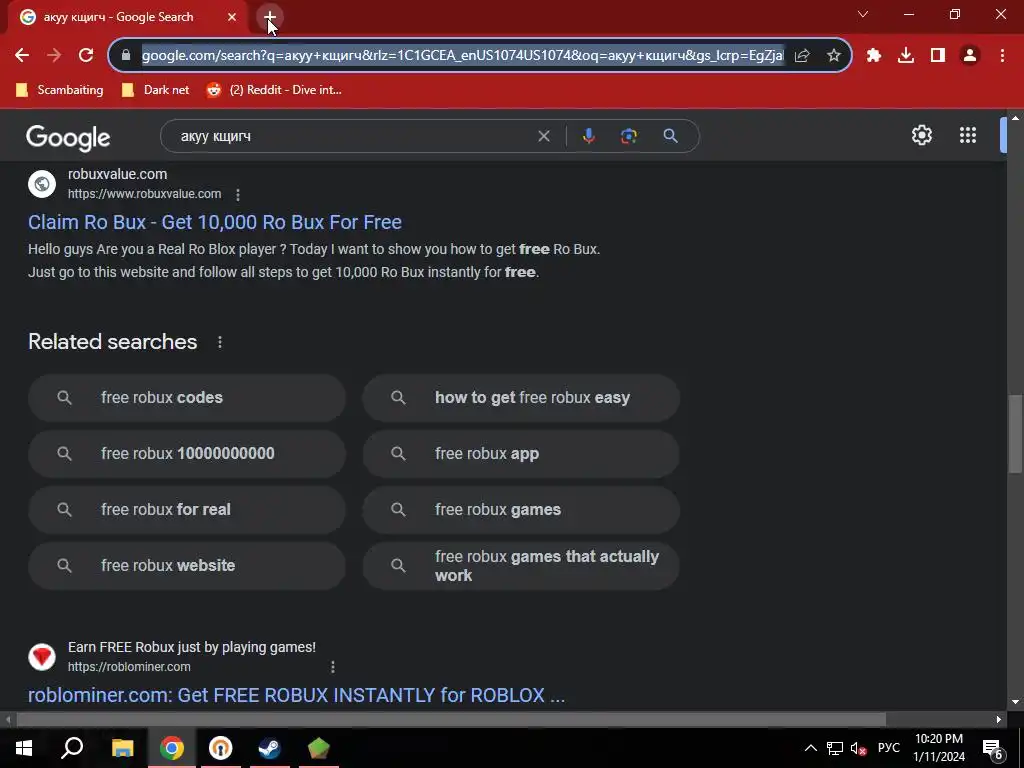Open File Explorer from taskbar
The image size is (1024, 768).
(x=122, y=748)
